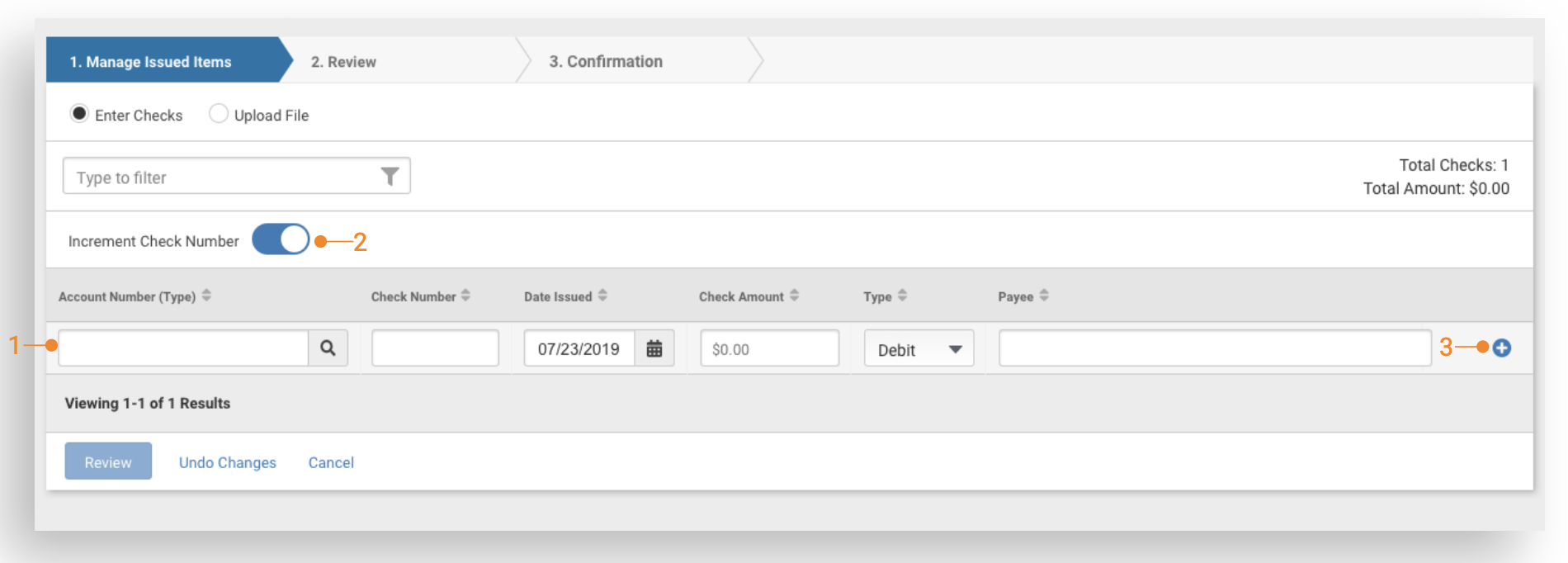Go to the 3. Confirmation step tab
Viewport: 1568px width, 563px height.
[606, 62]
